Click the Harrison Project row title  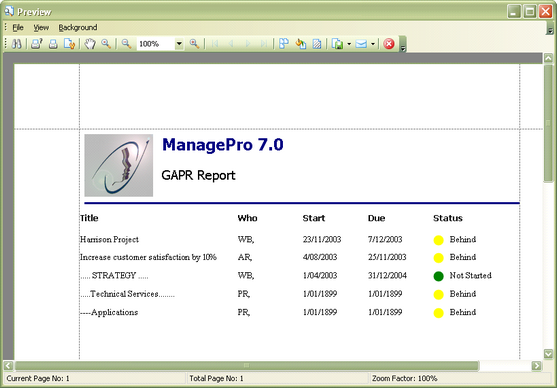coord(109,239)
